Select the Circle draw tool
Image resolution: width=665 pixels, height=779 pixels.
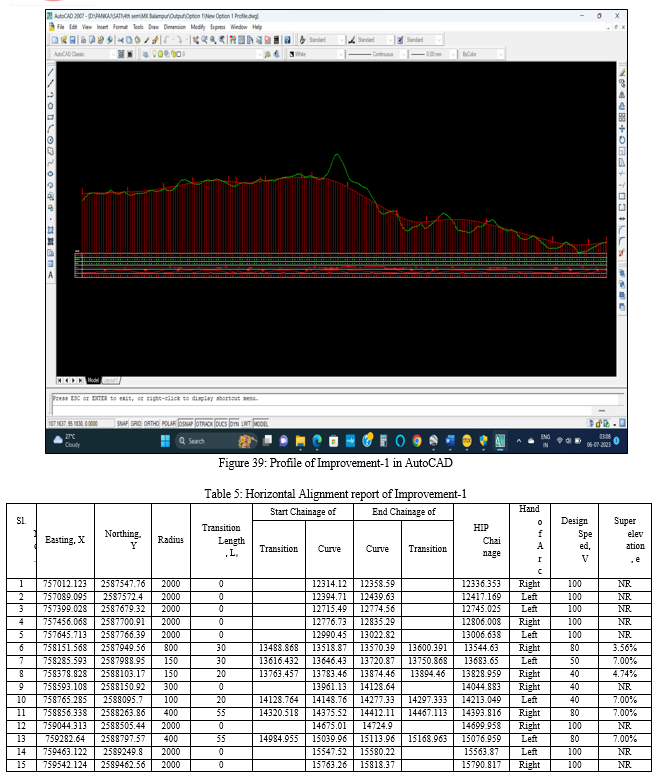51,140
